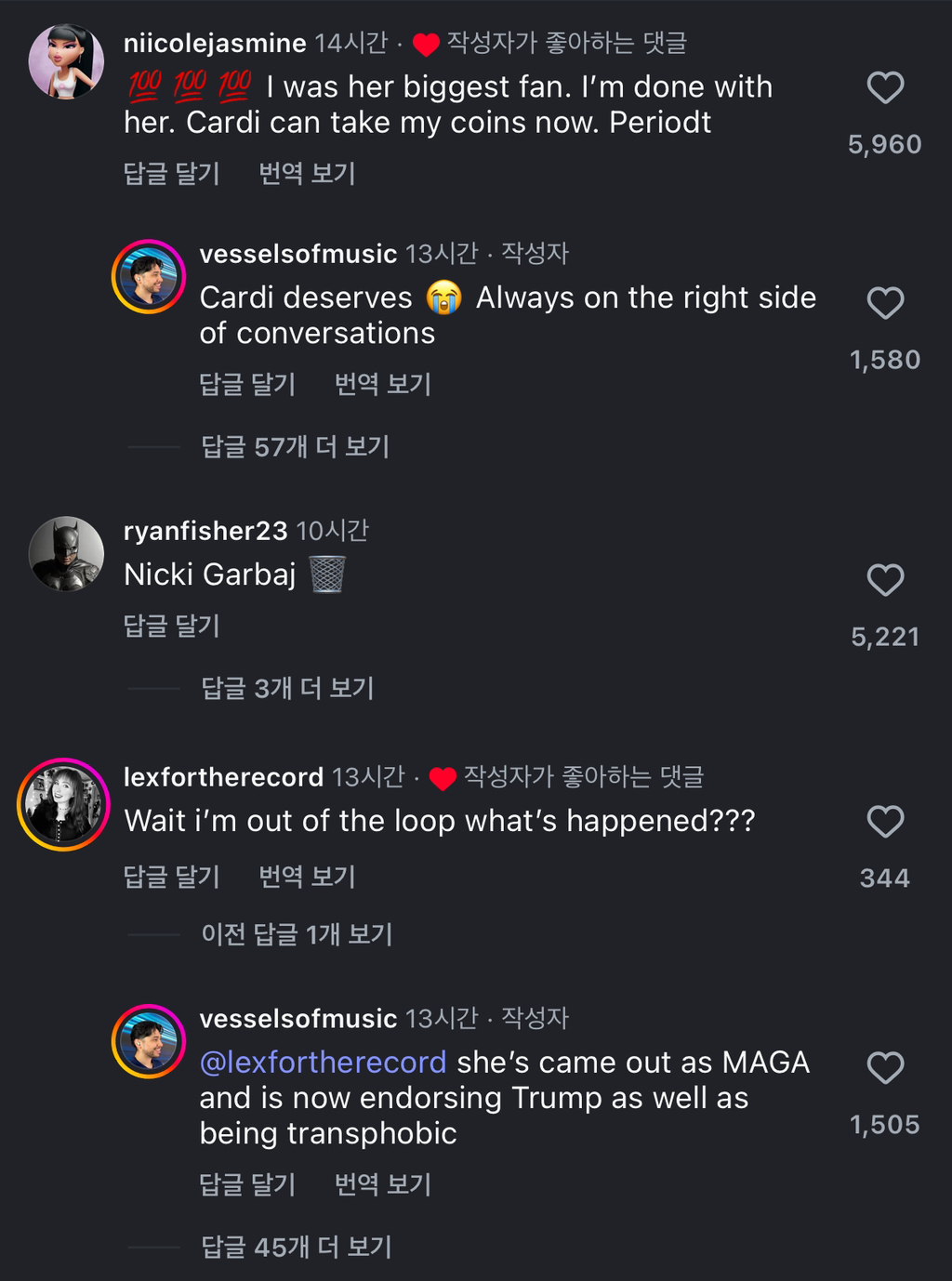This screenshot has height=1281, width=952.
Task: View lexfortherecord's story ring avatar
Action: pos(64,805)
